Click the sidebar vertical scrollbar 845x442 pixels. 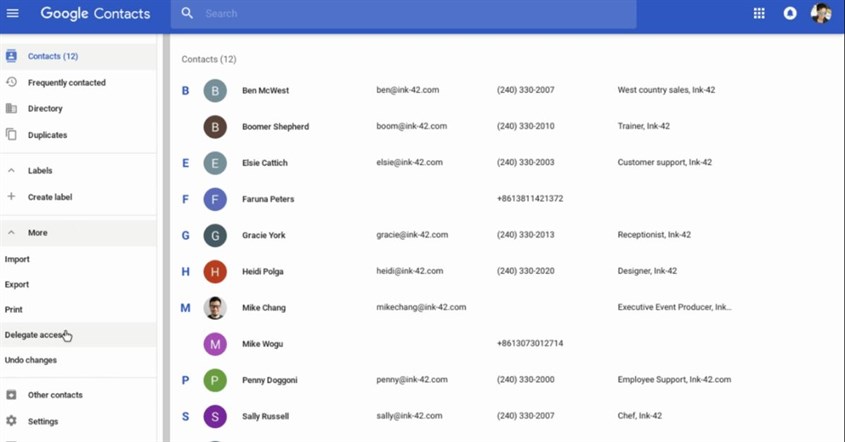pyautogui.click(x=166, y=237)
